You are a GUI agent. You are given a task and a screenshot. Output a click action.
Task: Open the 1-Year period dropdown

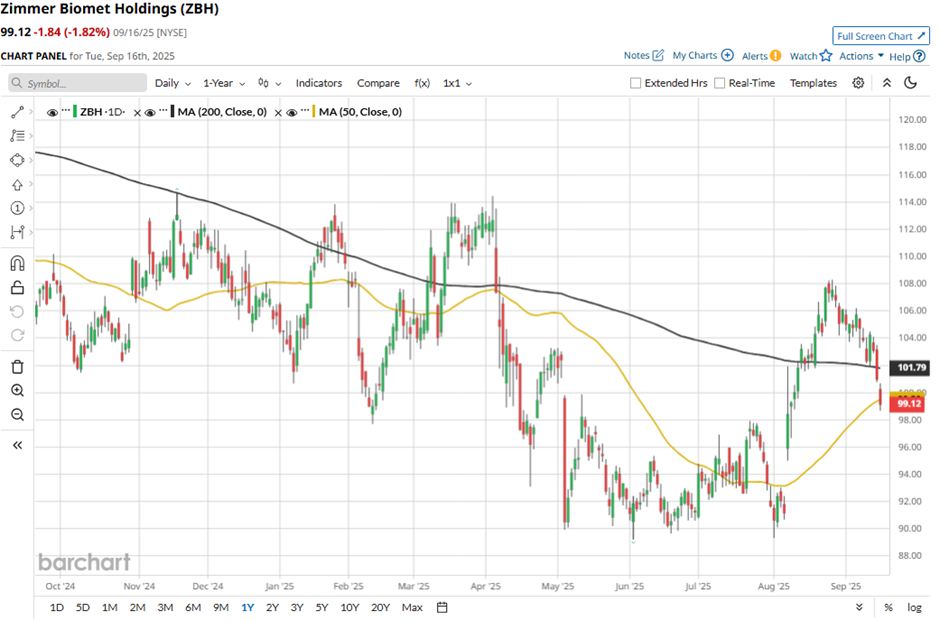(224, 83)
